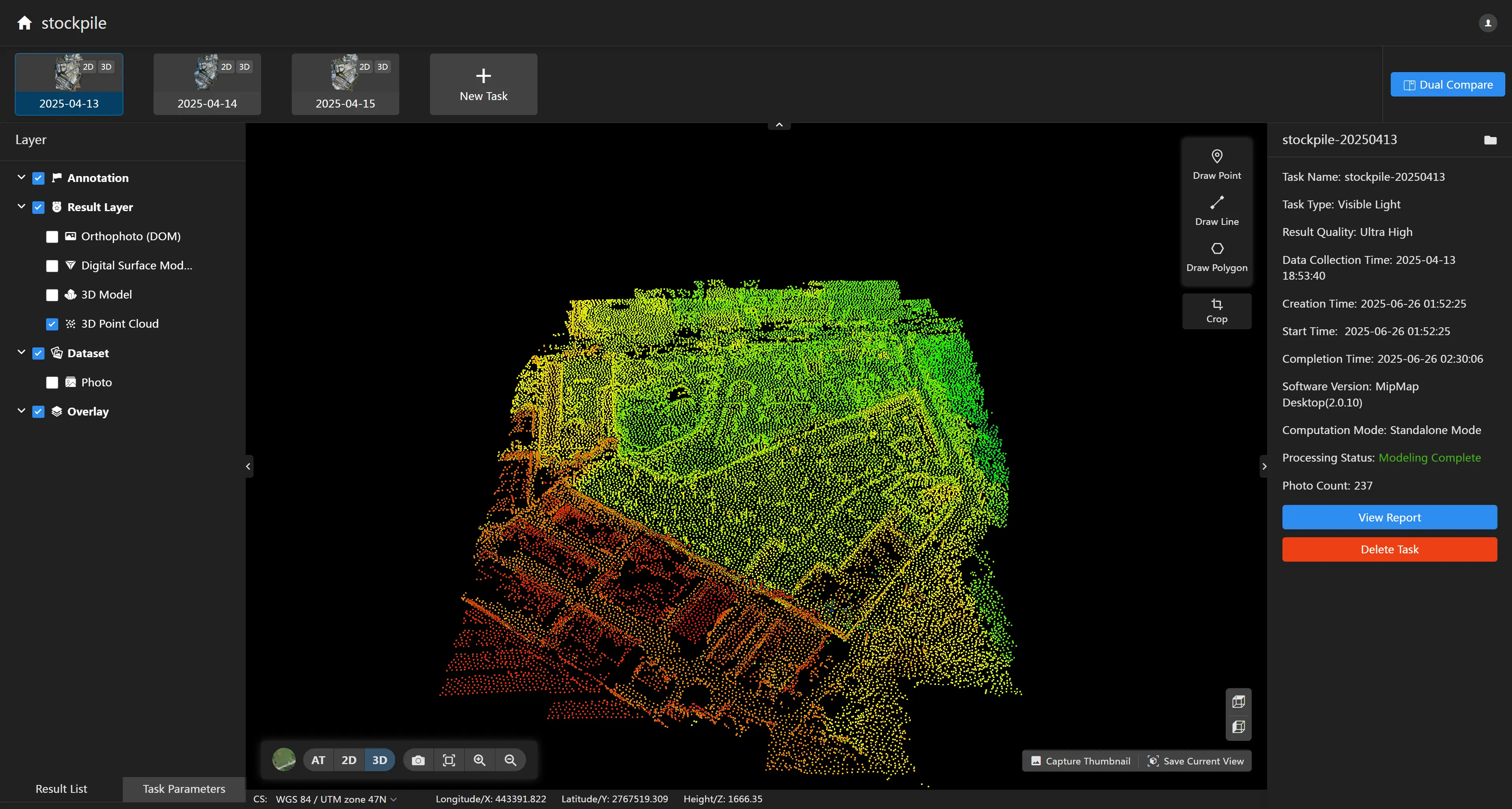Enable the Orthophoto (DOM) layer checkbox
The height and width of the screenshot is (809, 1512).
click(x=52, y=237)
